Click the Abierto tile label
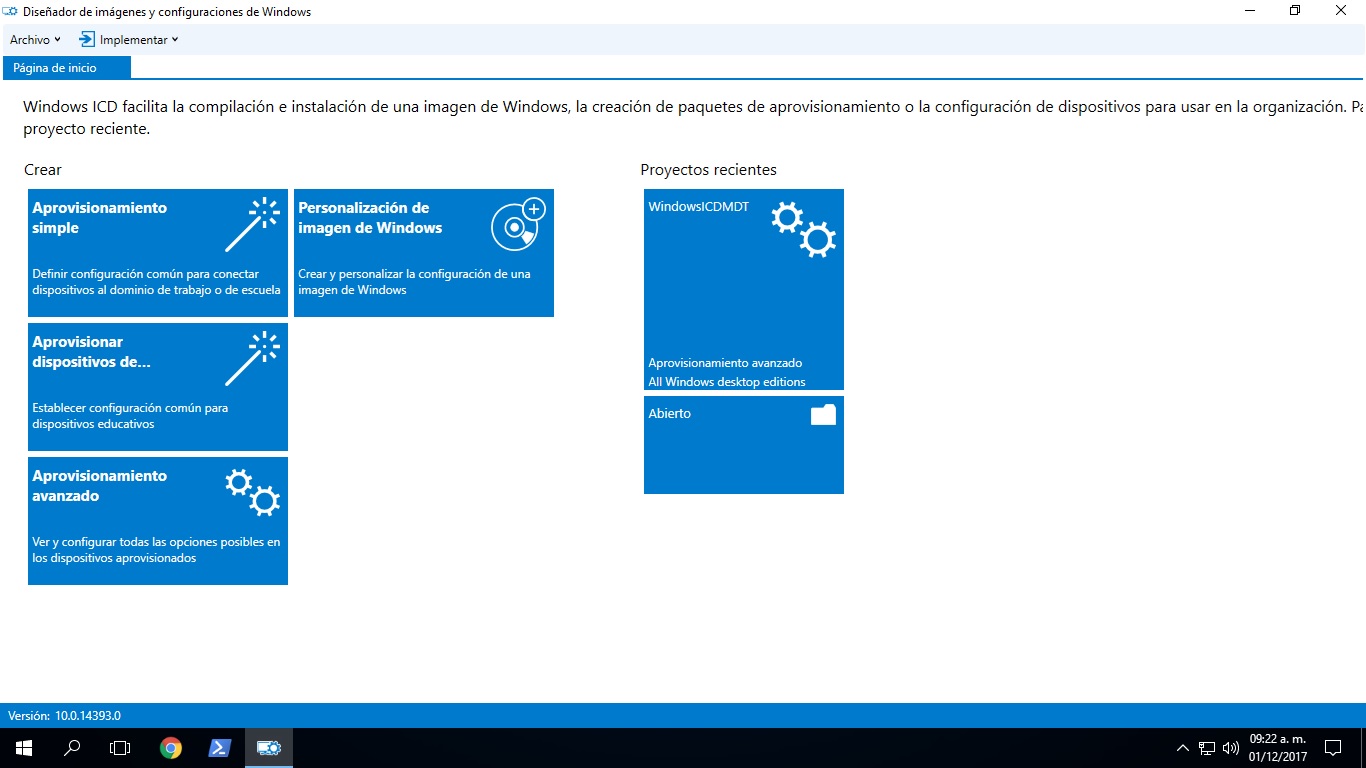This screenshot has height=768, width=1366. pyautogui.click(x=669, y=413)
